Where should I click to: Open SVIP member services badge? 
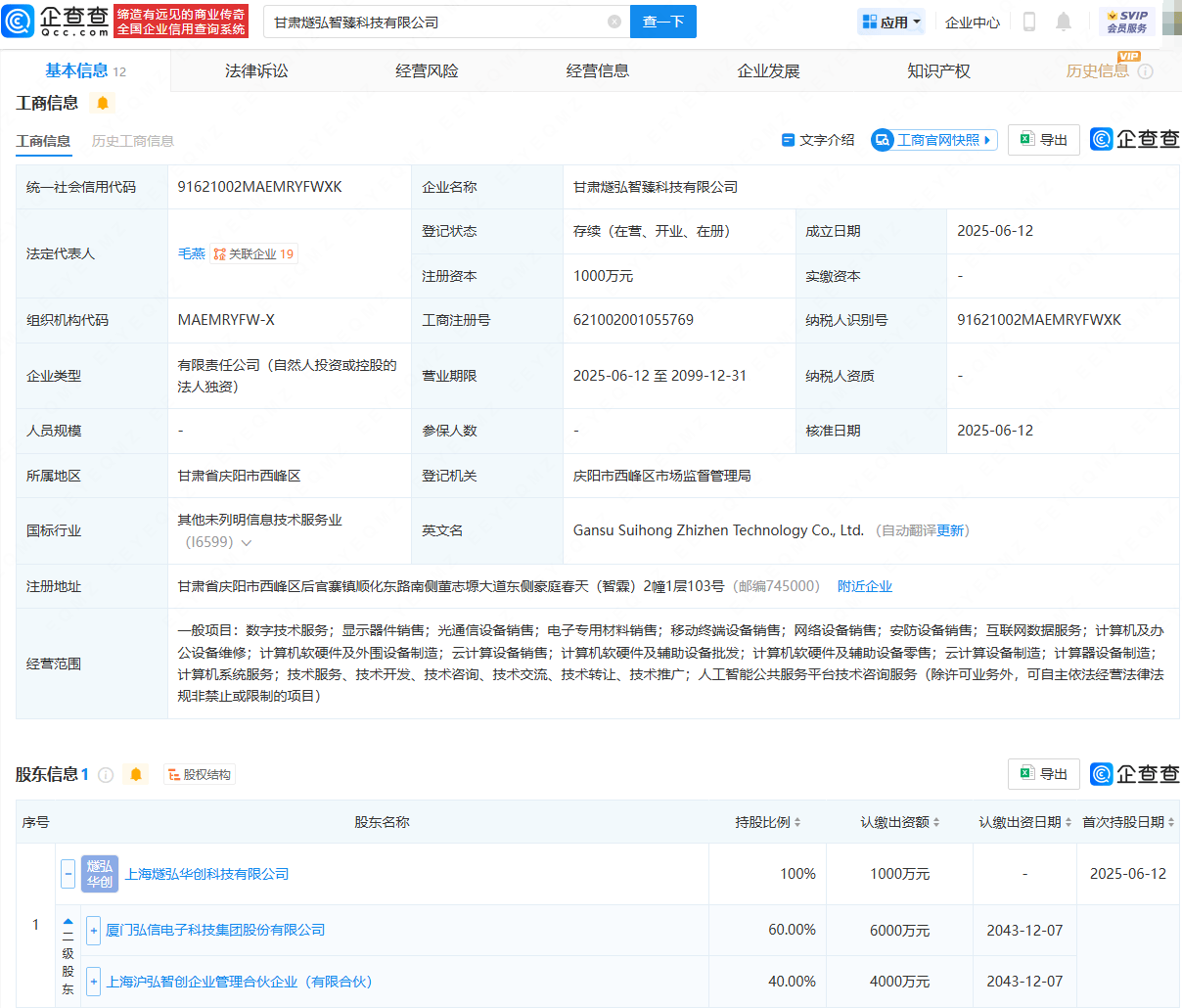(x=1127, y=22)
